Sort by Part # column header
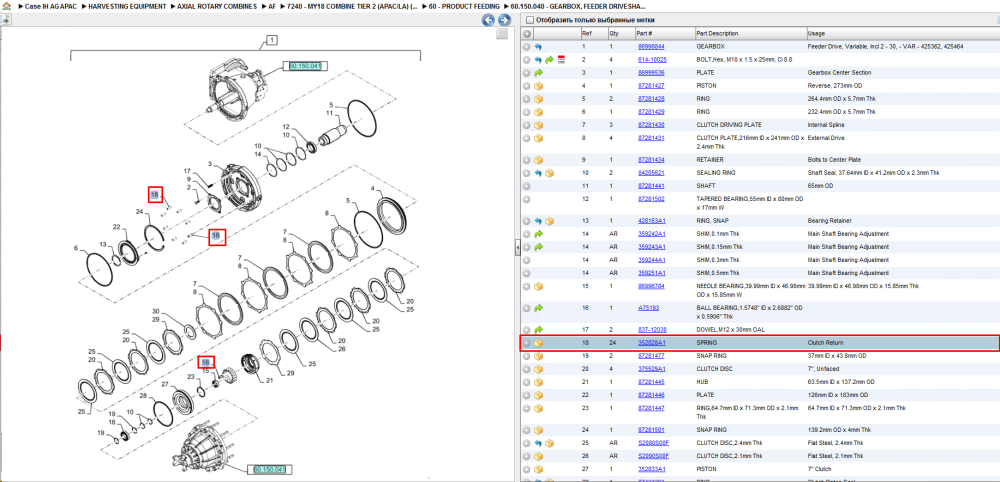Image resolution: width=1000 pixels, height=482 pixels. coord(665,34)
